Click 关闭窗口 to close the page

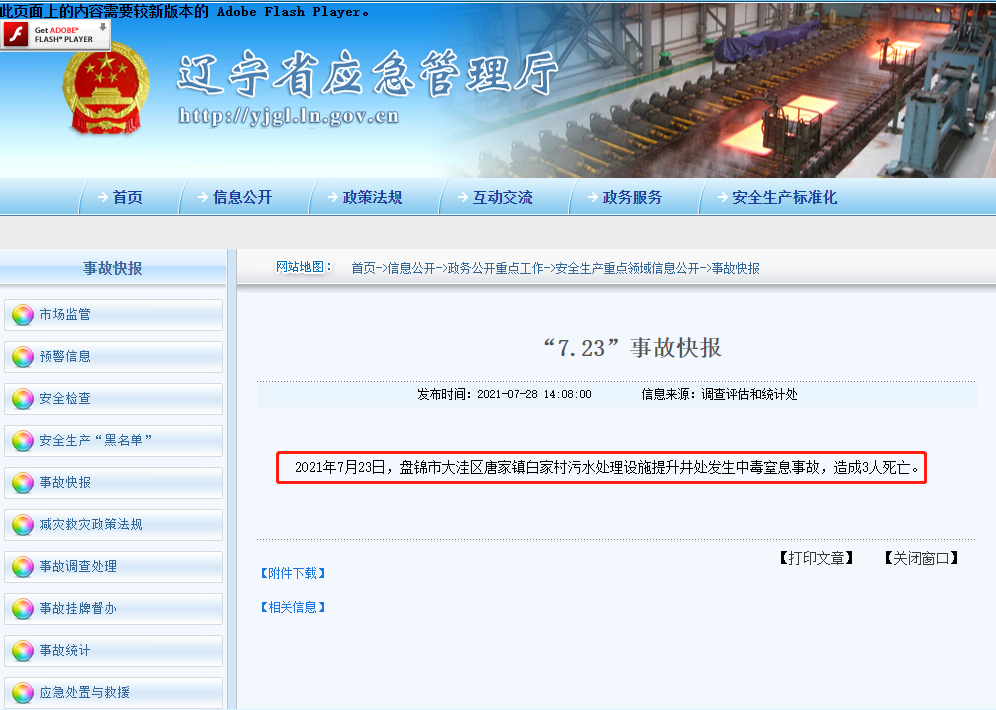[921, 558]
